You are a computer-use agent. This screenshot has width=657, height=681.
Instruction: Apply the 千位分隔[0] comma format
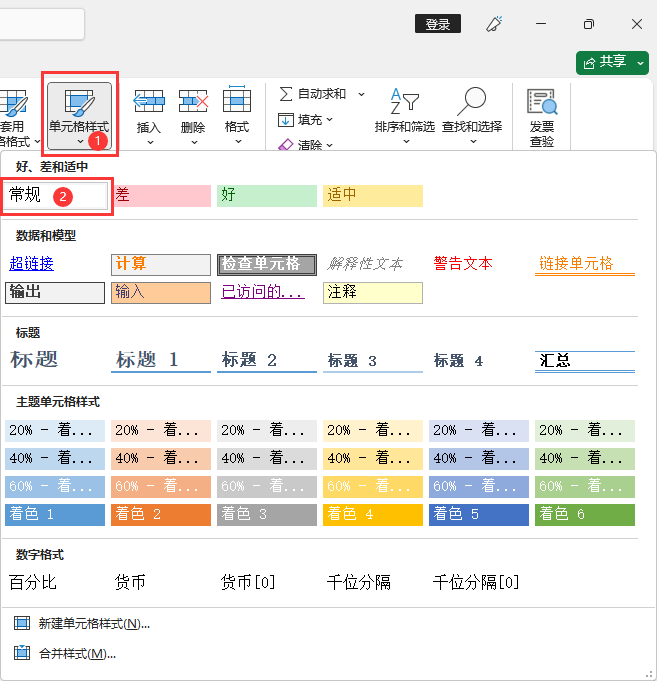click(x=476, y=582)
